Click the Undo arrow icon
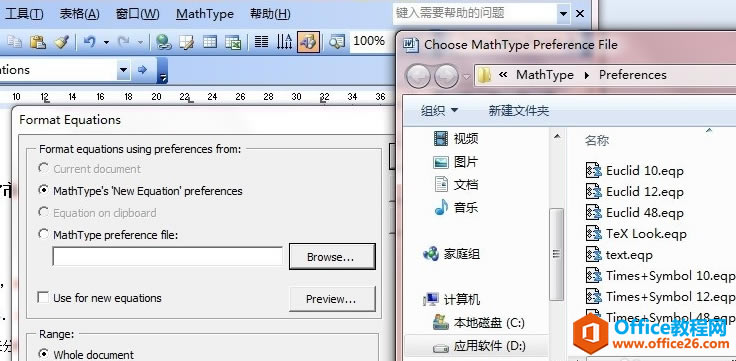The image size is (736, 361). pyautogui.click(x=89, y=42)
